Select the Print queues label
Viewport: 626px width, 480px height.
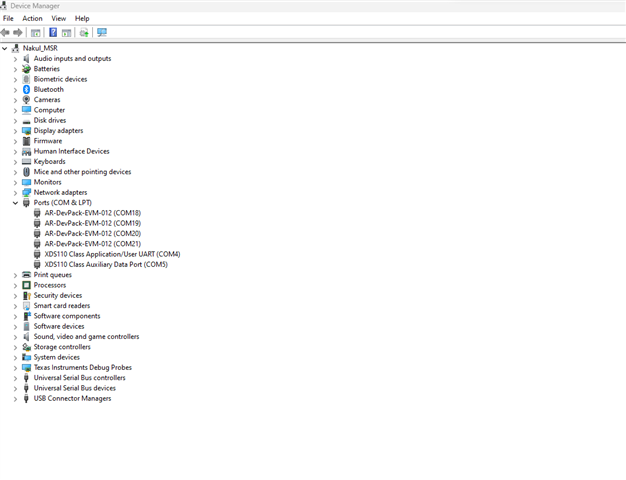tap(53, 275)
